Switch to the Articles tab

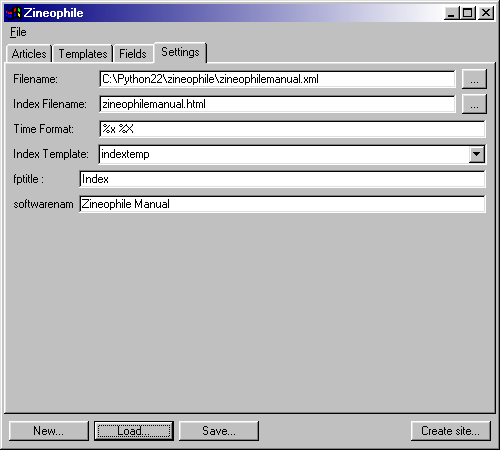[29, 54]
